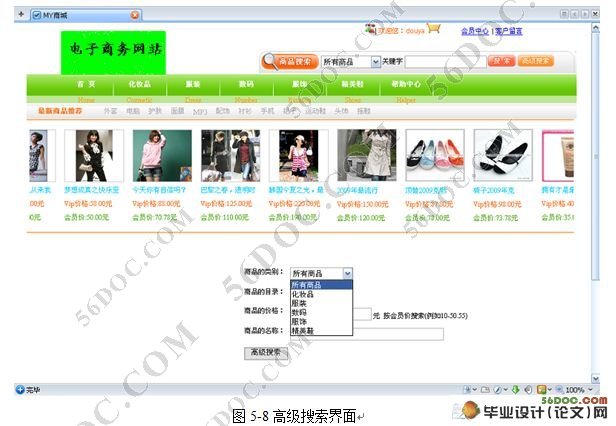
Task: Click product title 今天你有自信吗?
Action: click(x=159, y=190)
